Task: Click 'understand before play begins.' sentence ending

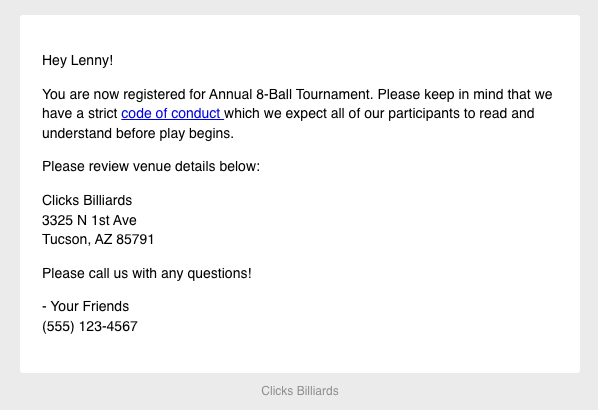Action: tap(138, 133)
